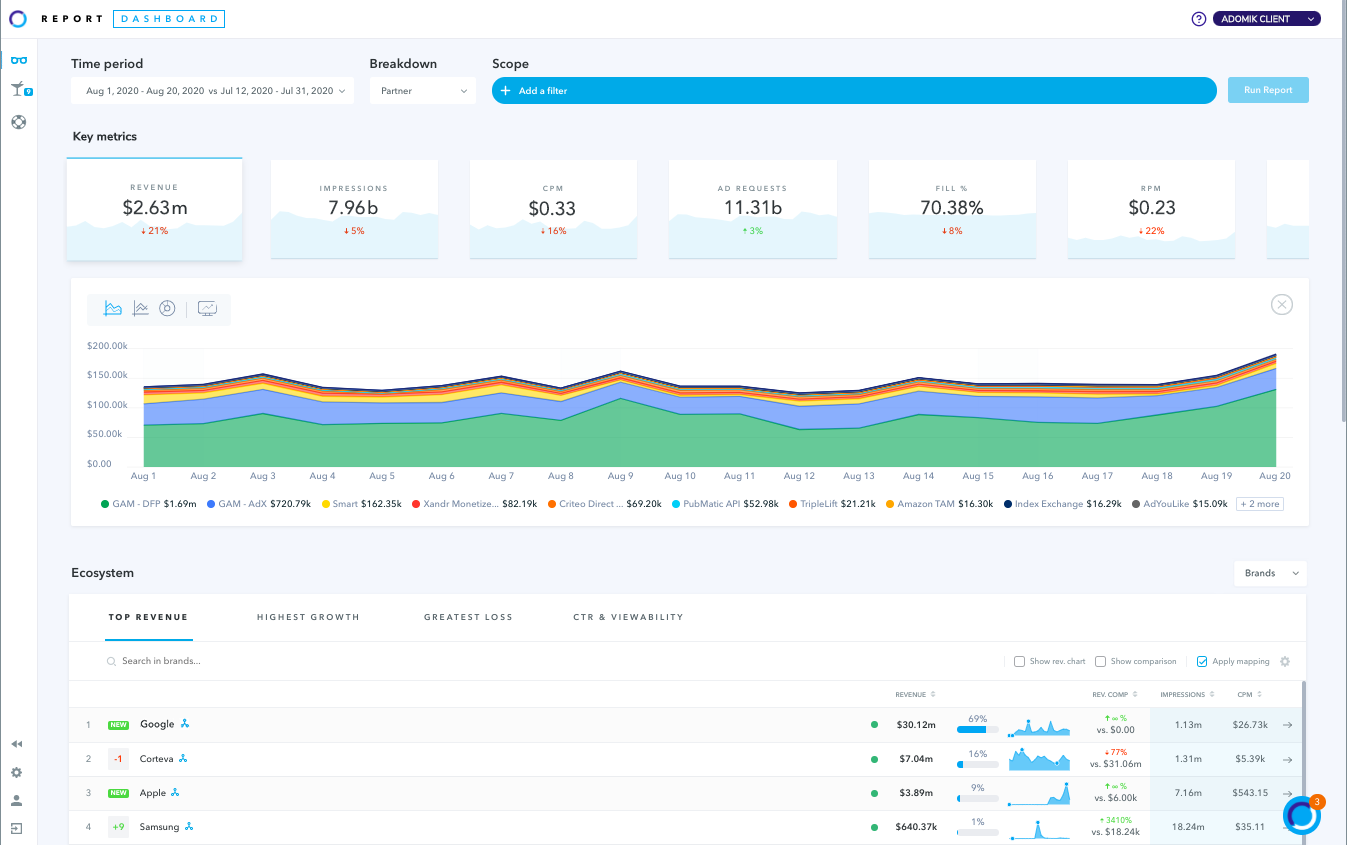Focus the Search in brands field
The image size is (1347, 845).
[162, 661]
